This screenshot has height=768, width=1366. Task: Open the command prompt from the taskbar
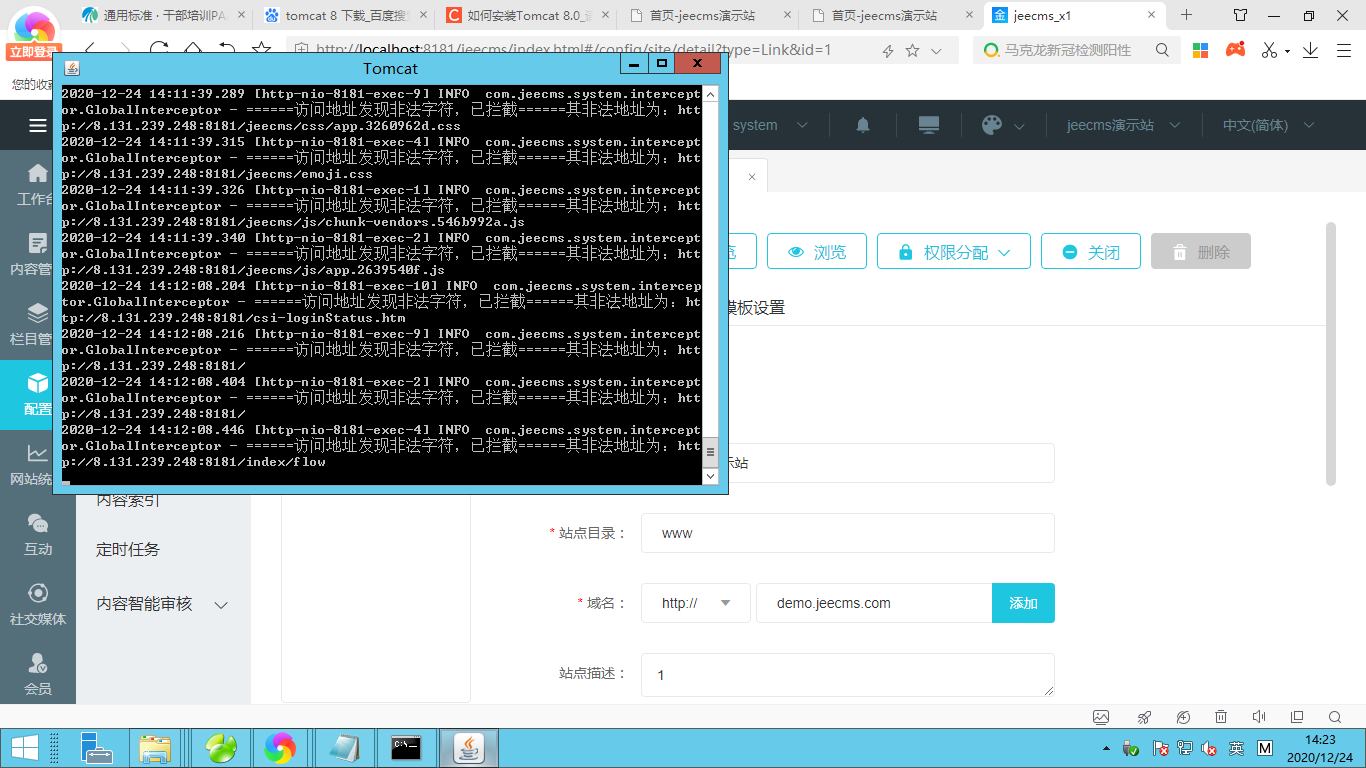[x=406, y=748]
